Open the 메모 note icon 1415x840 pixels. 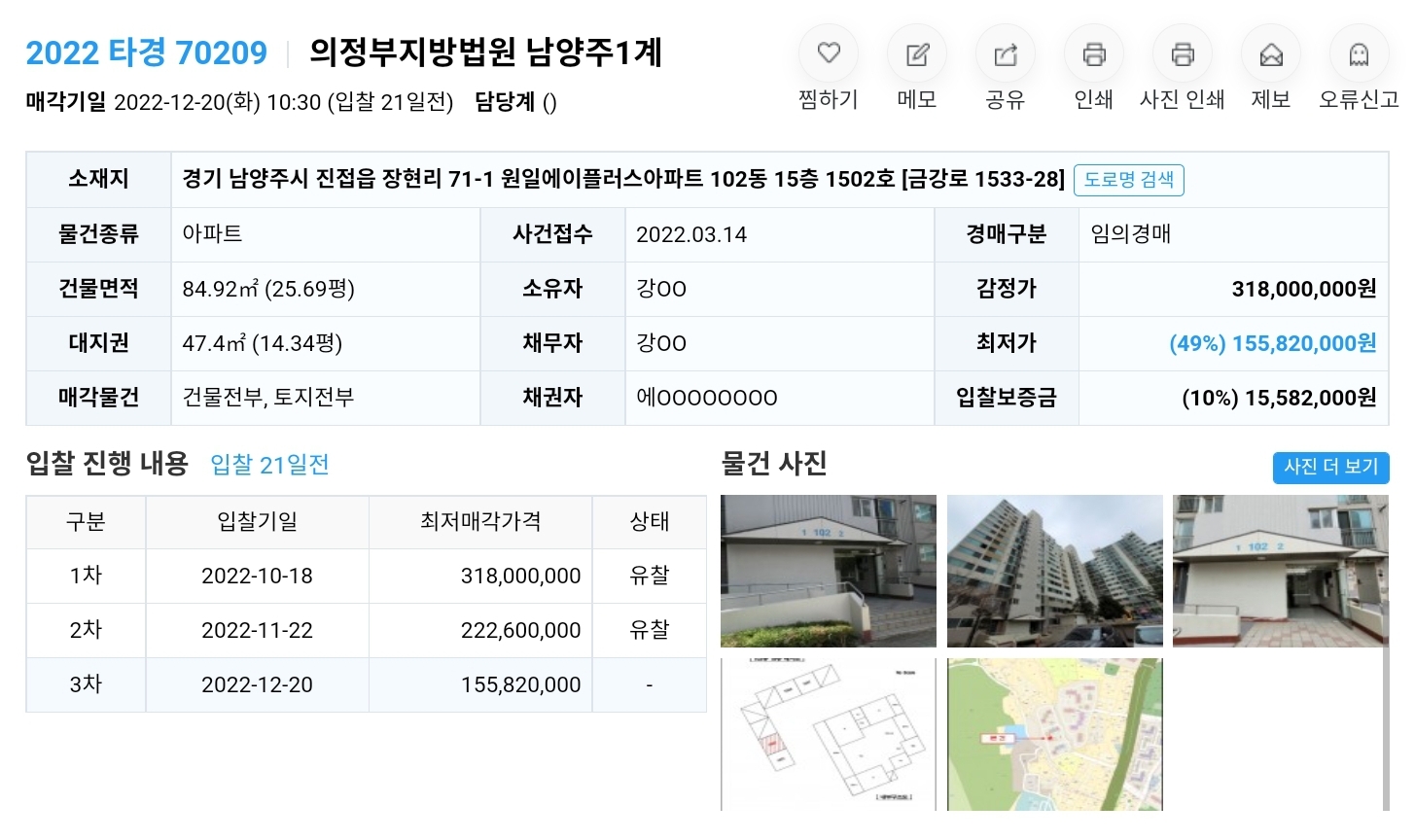point(917,53)
